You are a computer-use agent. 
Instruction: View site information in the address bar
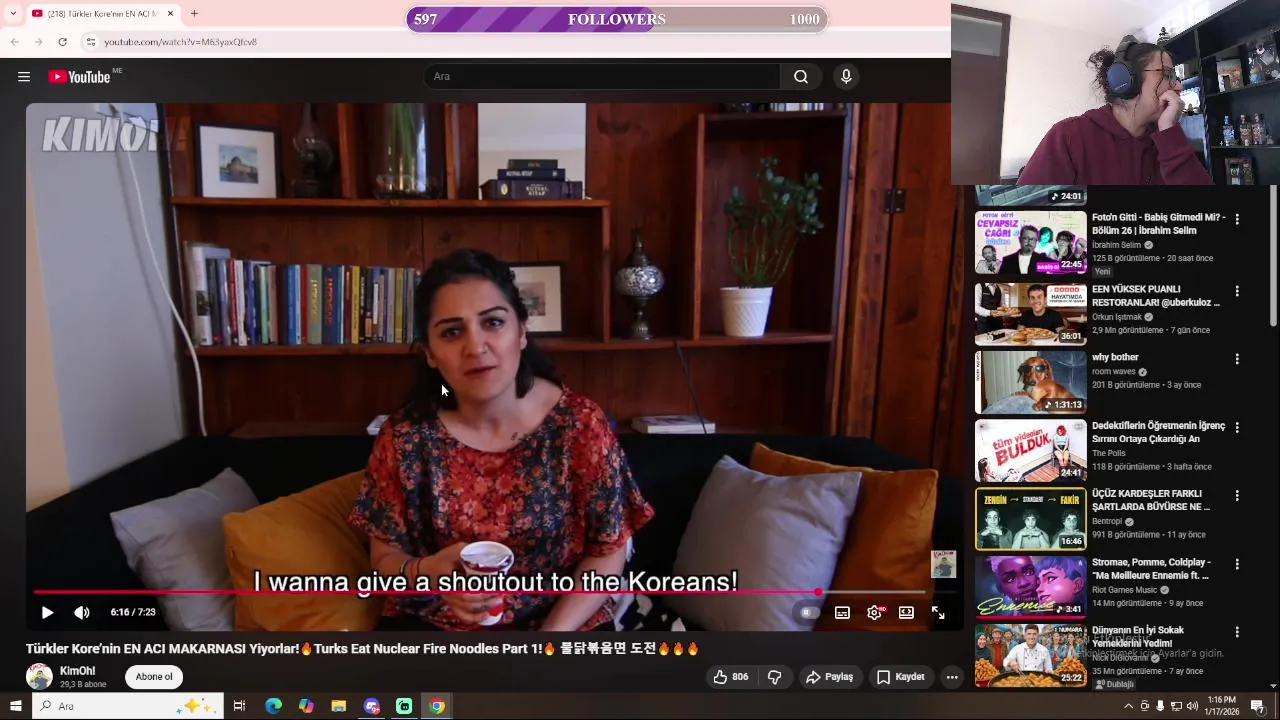point(90,42)
